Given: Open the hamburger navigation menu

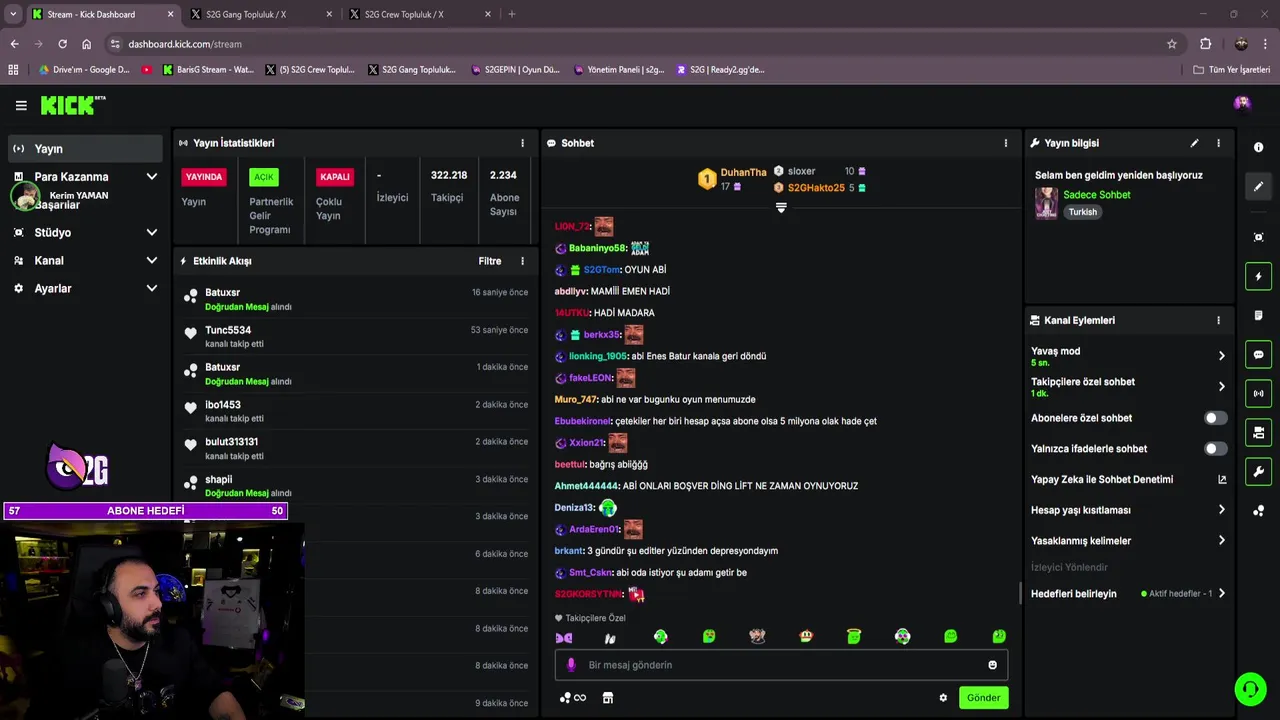Looking at the screenshot, I should pos(21,105).
